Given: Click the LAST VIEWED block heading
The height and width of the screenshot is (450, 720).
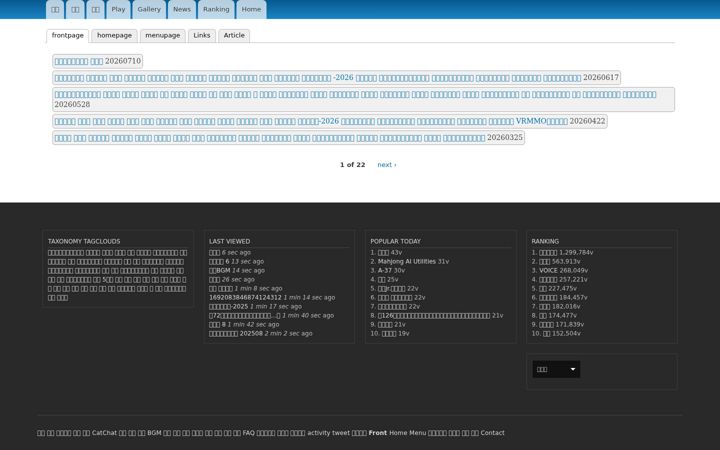Looking at the screenshot, I should pos(230,242).
